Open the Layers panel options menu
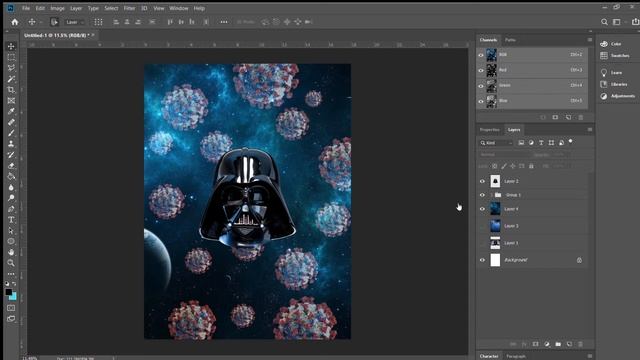The width and height of the screenshot is (640, 360). click(x=590, y=130)
